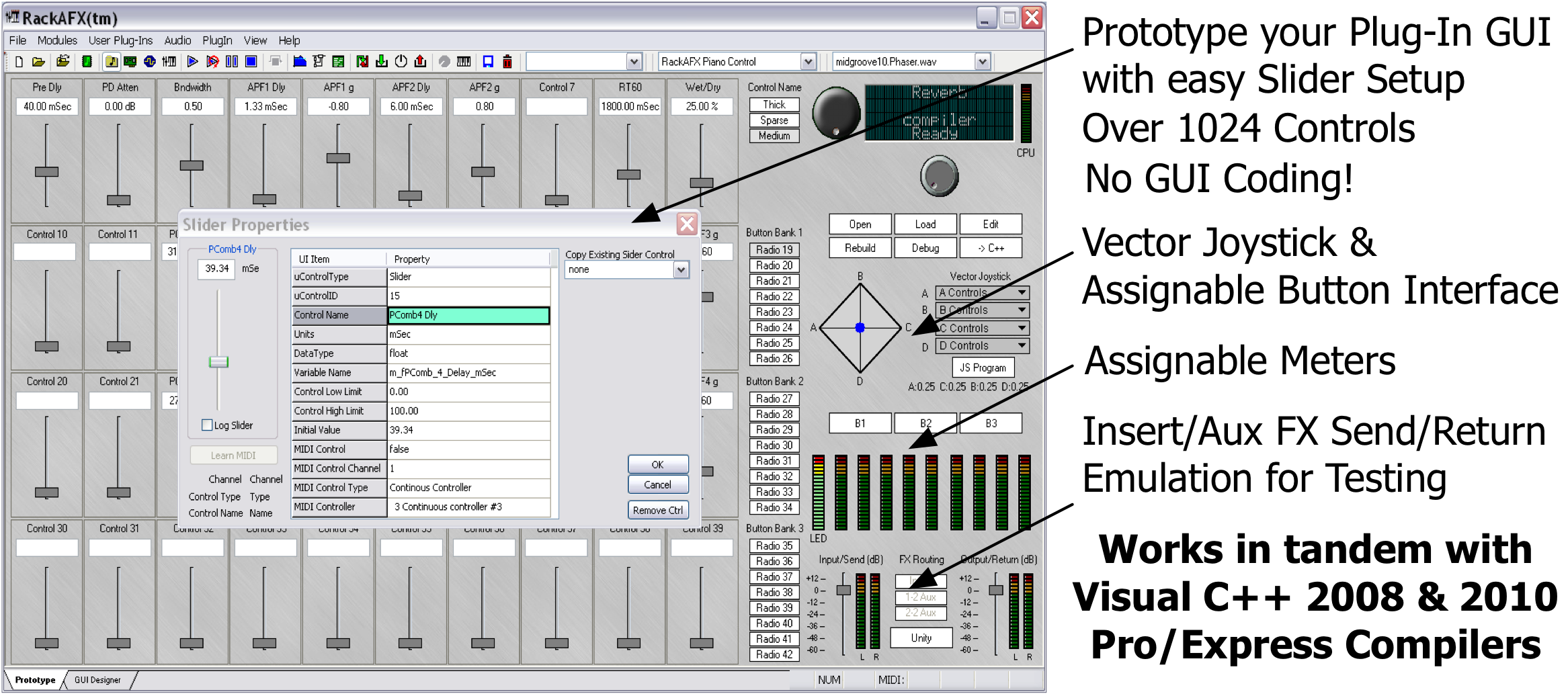This screenshot has width=1568, height=694.
Task: Open the Modules menu
Action: tap(57, 40)
